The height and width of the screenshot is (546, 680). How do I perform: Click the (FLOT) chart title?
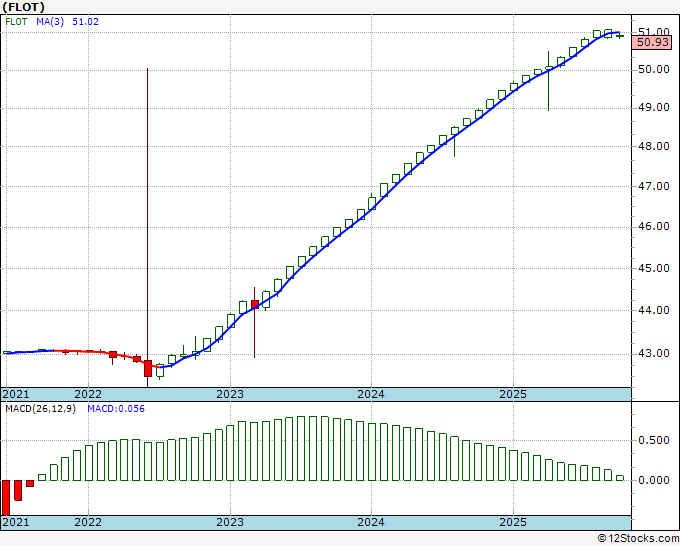[x=24, y=7]
